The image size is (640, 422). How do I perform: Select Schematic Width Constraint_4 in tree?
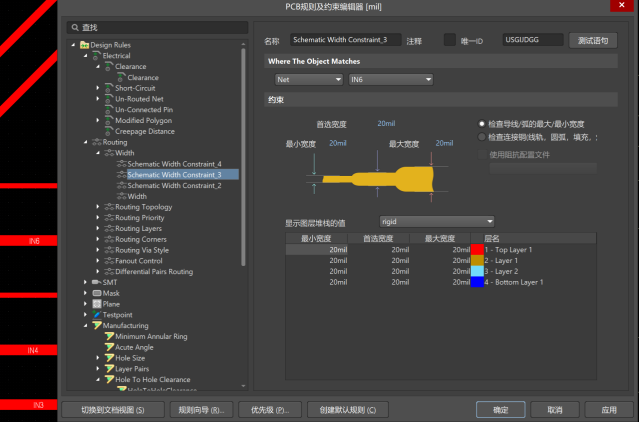pyautogui.click(x=174, y=163)
